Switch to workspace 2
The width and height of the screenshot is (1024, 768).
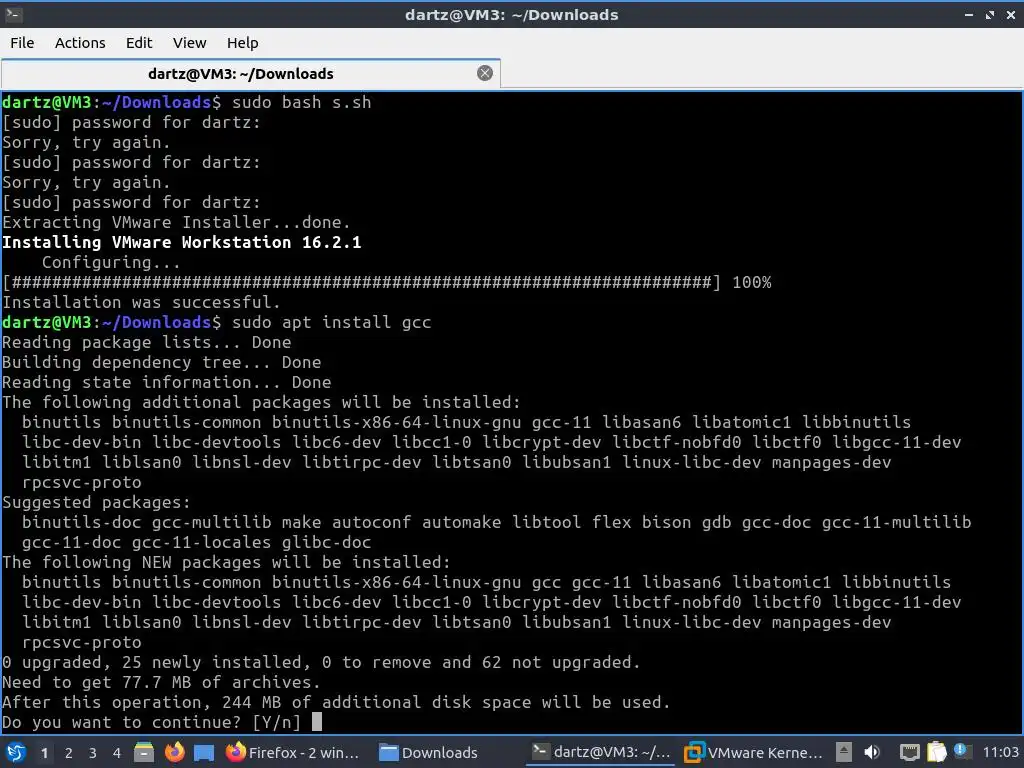click(69, 753)
